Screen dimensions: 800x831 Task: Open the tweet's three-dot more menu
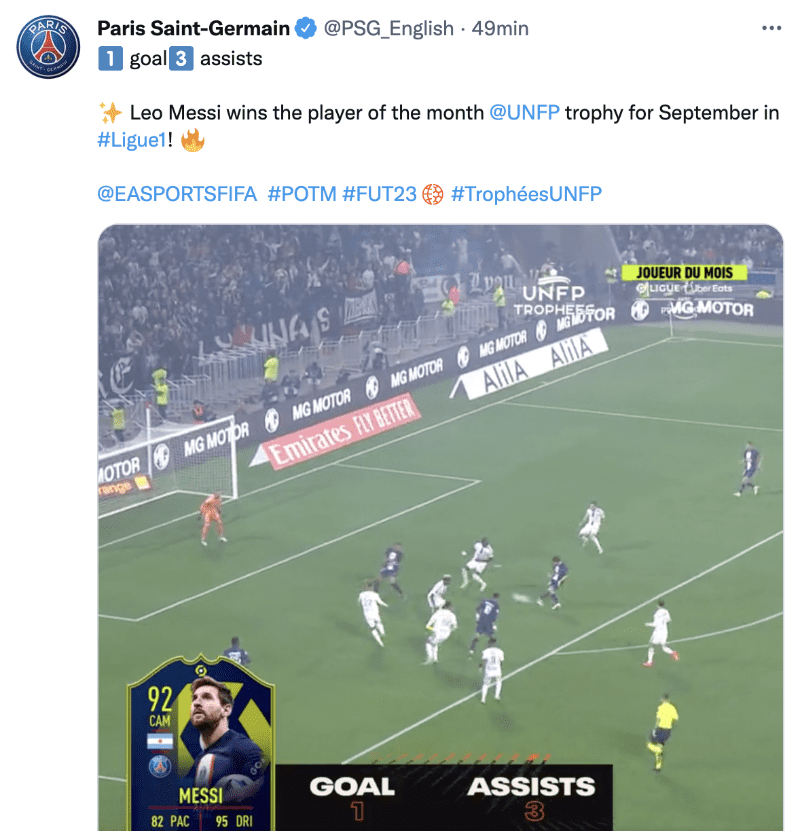[x=771, y=28]
